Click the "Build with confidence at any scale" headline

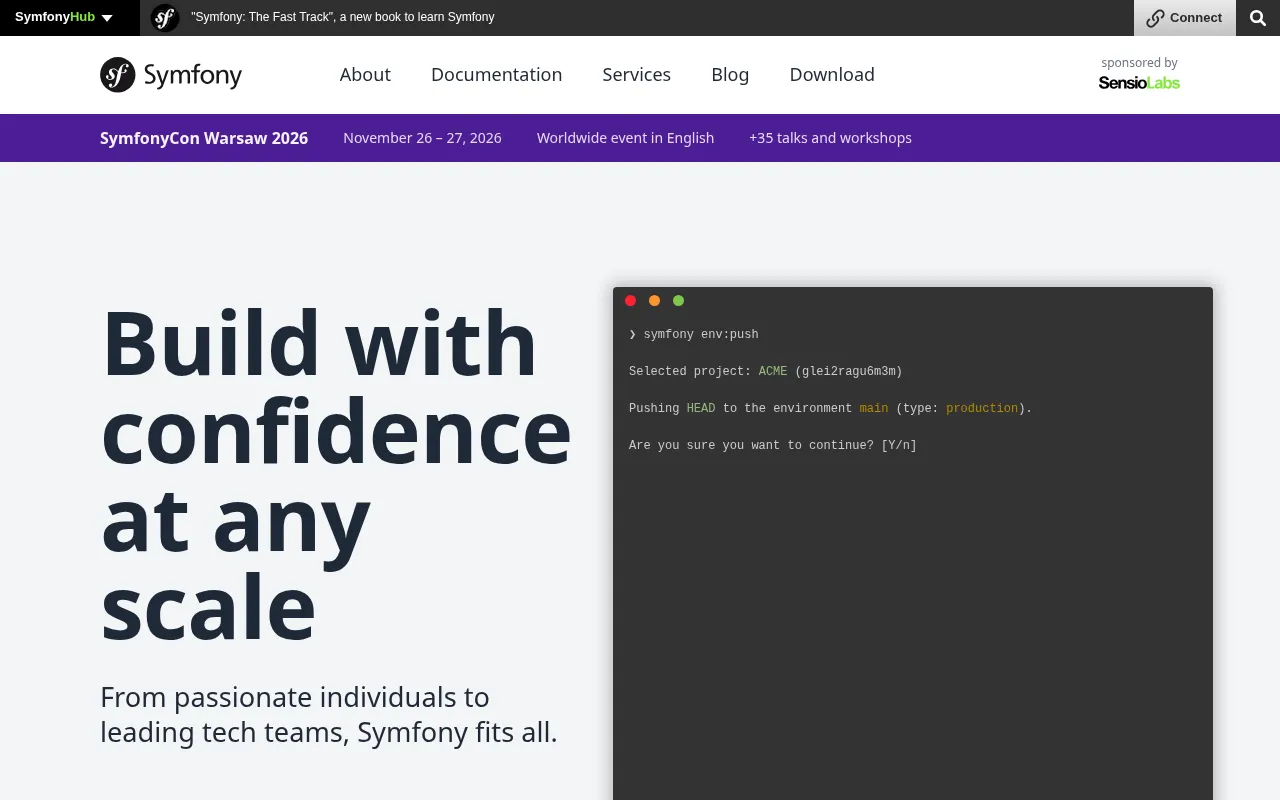point(336,474)
